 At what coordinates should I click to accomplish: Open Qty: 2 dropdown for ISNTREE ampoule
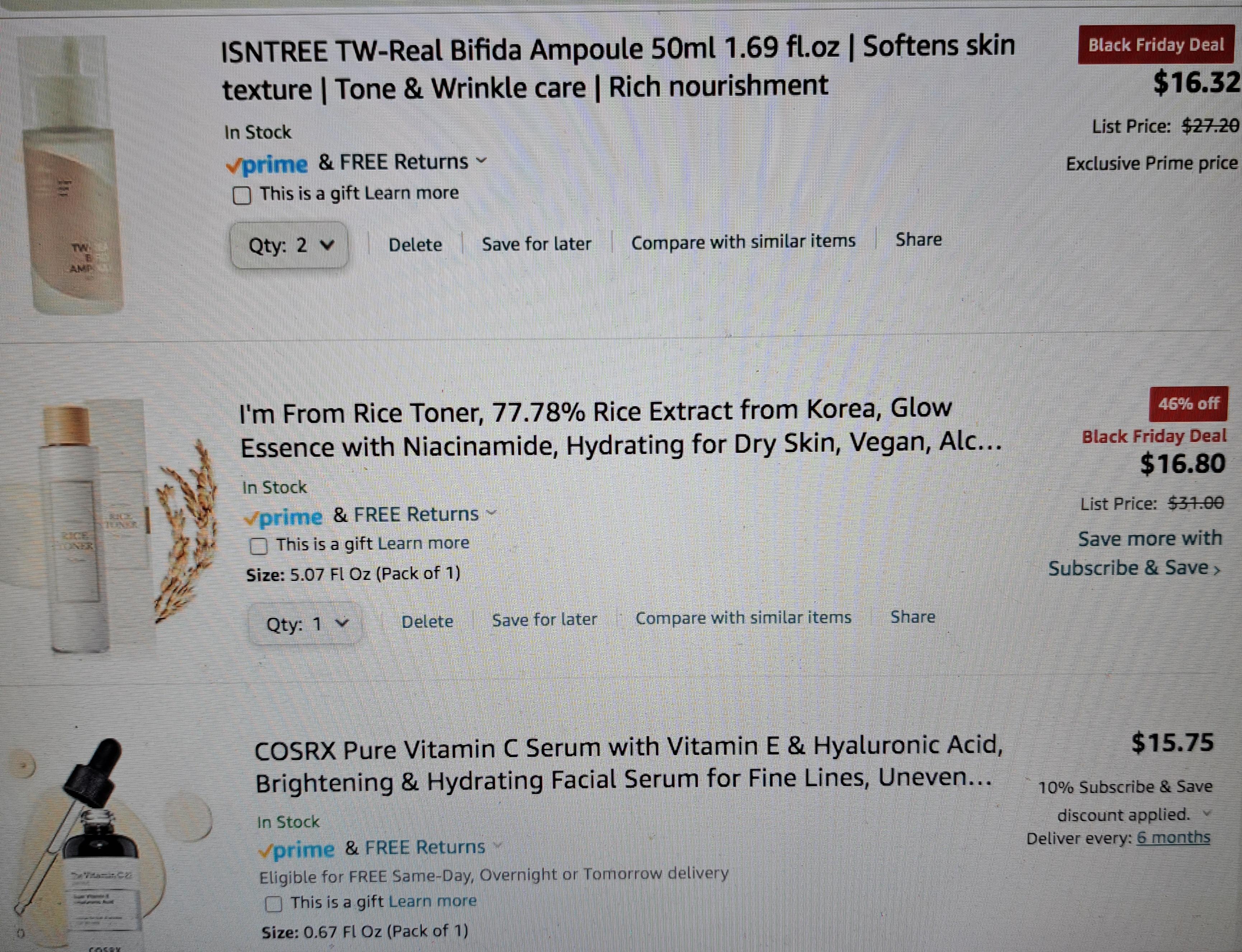pyautogui.click(x=290, y=245)
